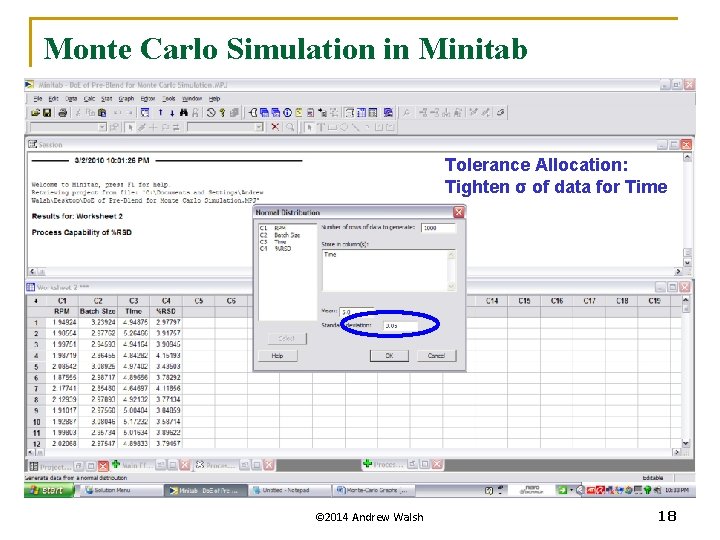Viewport: 720px width, 540px height.
Task: Click the Close All Graphs icon
Action: (x=388, y=112)
